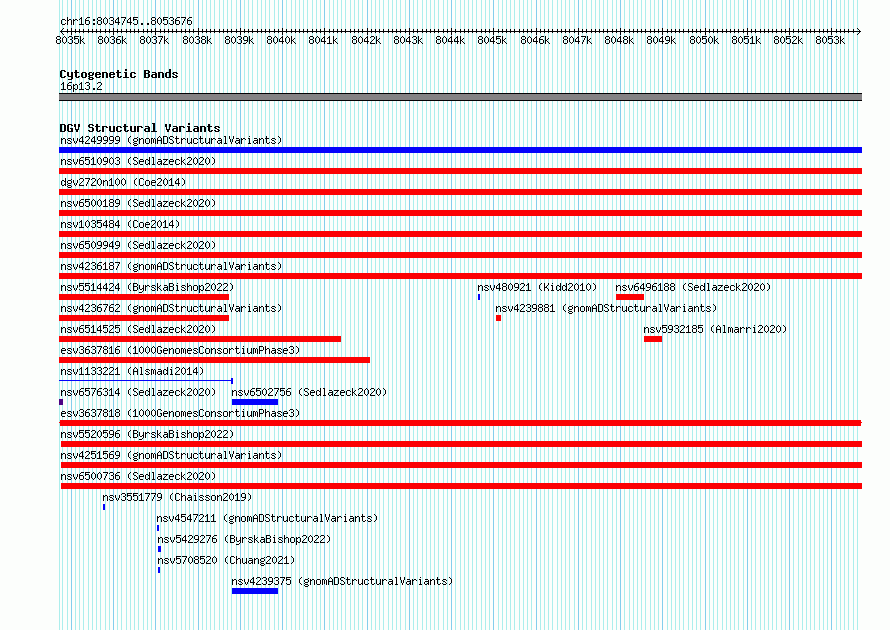Viewport: 890px width, 630px height.
Task: Click the nsv4249999 gnomADStructuralVariants label
Action: coord(171,140)
